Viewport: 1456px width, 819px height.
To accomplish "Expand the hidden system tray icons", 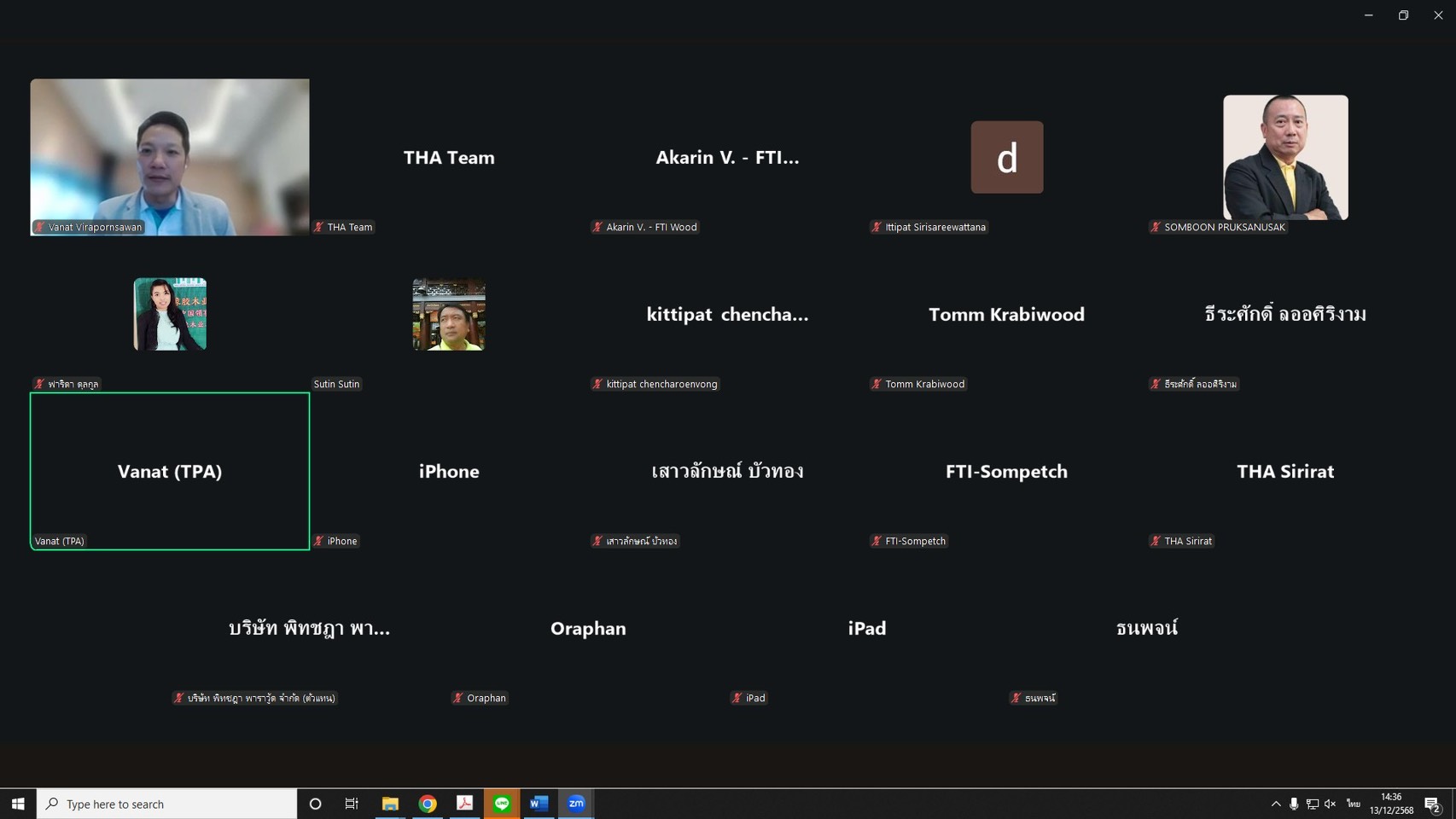I will point(1276,804).
